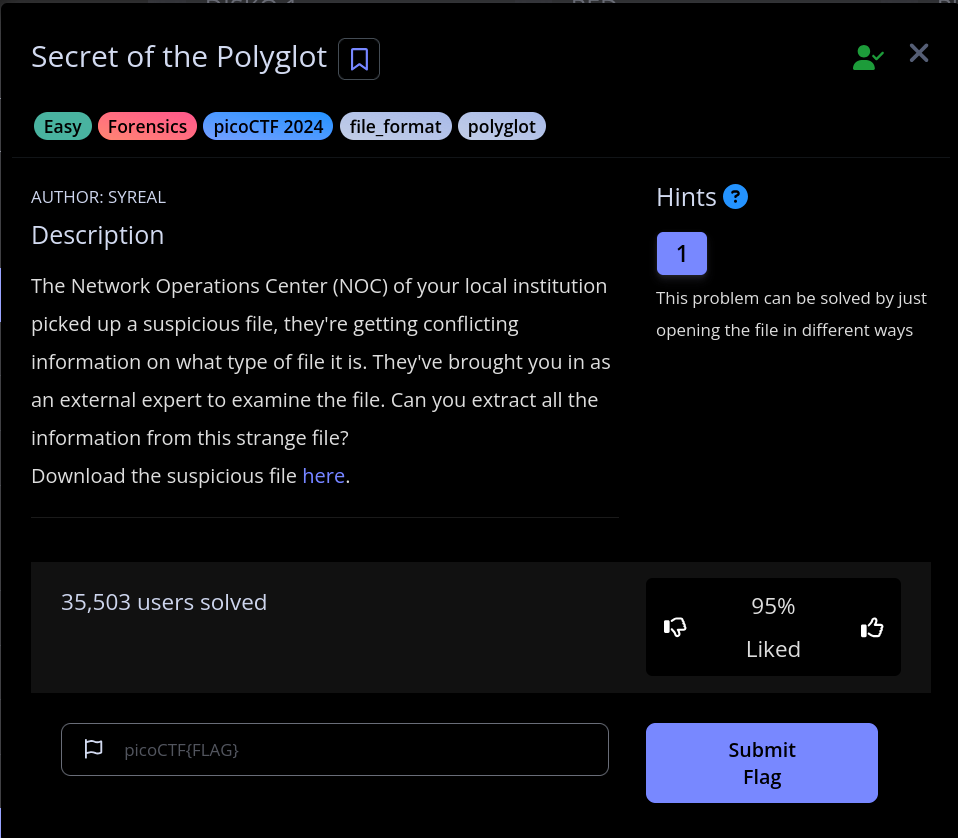The image size is (958, 838).
Task: Like the challenge with the thumbs up icon
Action: point(872,627)
